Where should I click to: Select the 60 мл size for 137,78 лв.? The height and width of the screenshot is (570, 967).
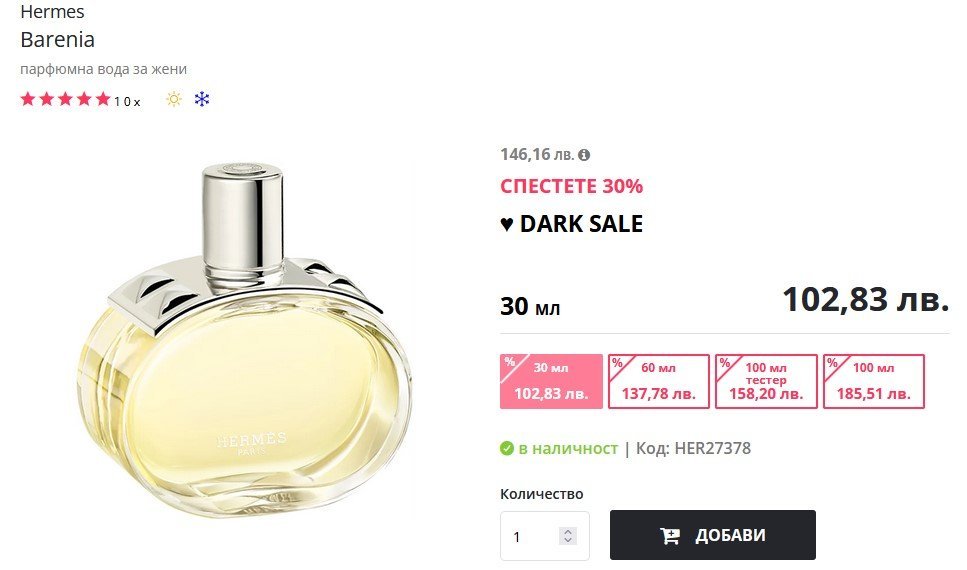pyautogui.click(x=659, y=381)
